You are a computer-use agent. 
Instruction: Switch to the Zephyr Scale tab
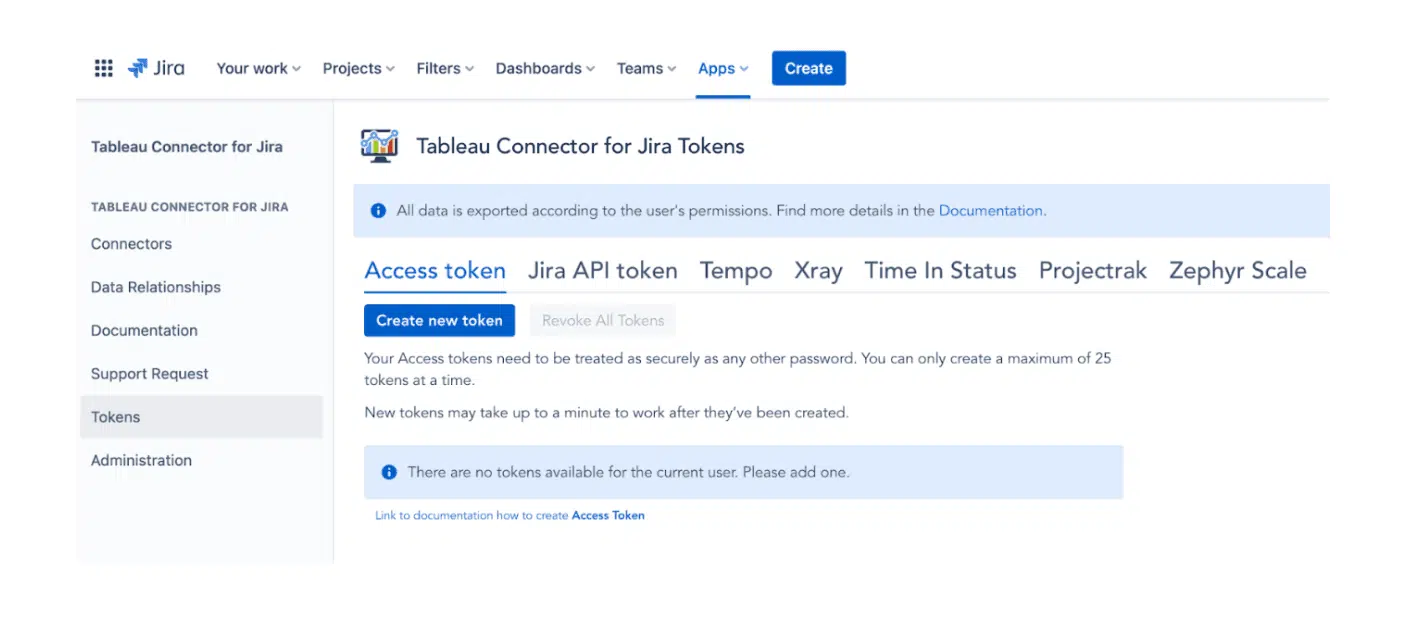tap(1238, 271)
